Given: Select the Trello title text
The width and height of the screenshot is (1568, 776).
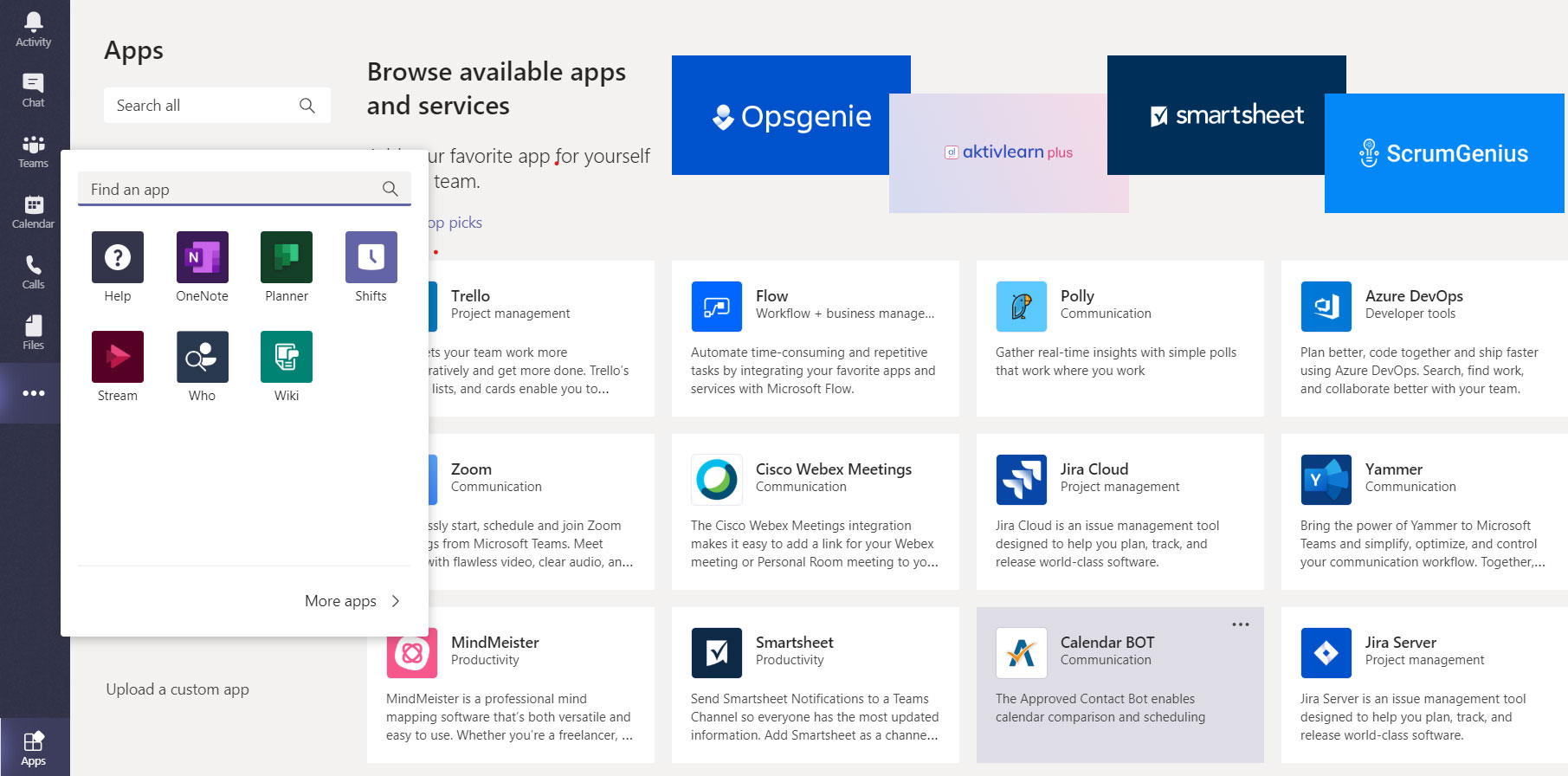Looking at the screenshot, I should 470,296.
